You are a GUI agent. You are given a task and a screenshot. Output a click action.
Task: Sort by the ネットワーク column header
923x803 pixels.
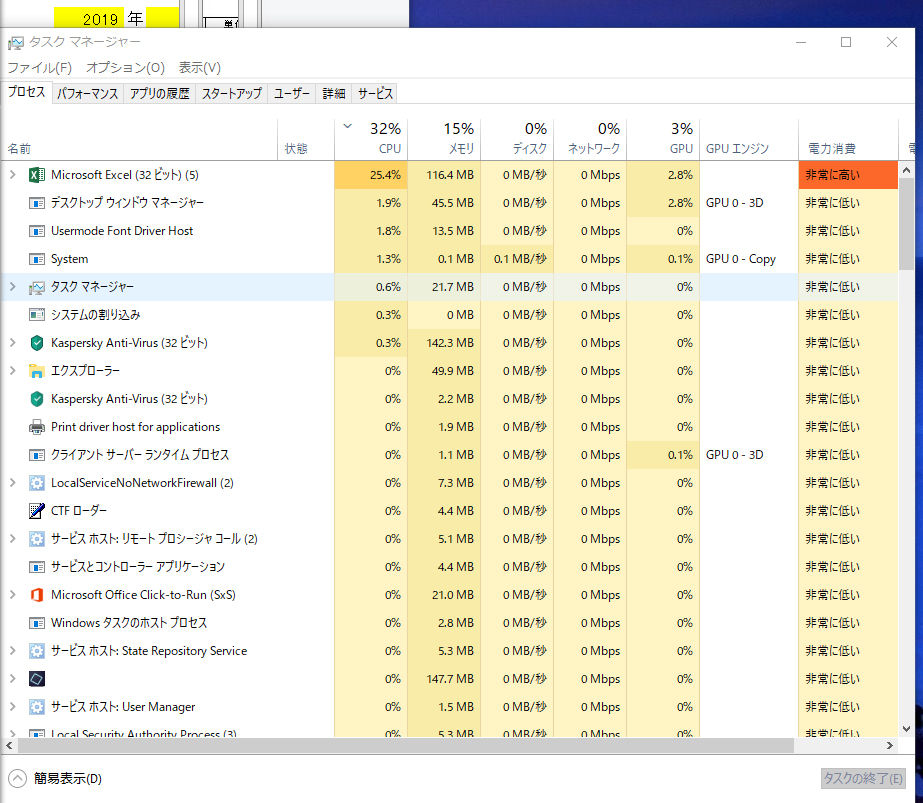coord(590,139)
